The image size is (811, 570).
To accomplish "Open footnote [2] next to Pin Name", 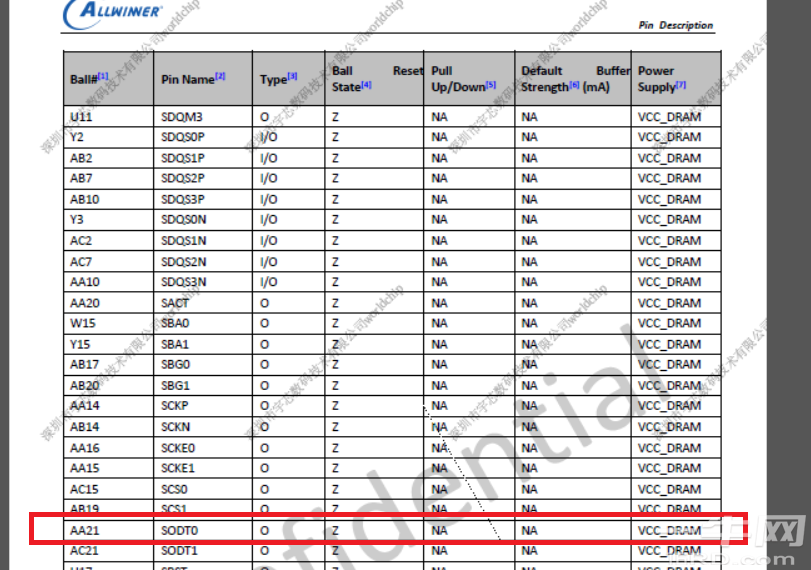I will [220, 77].
